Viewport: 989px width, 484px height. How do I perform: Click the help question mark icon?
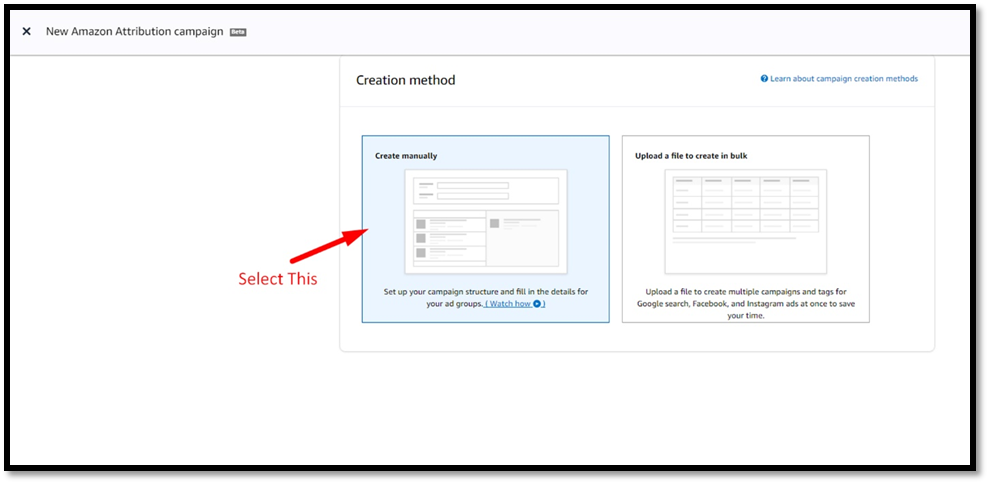click(x=764, y=79)
